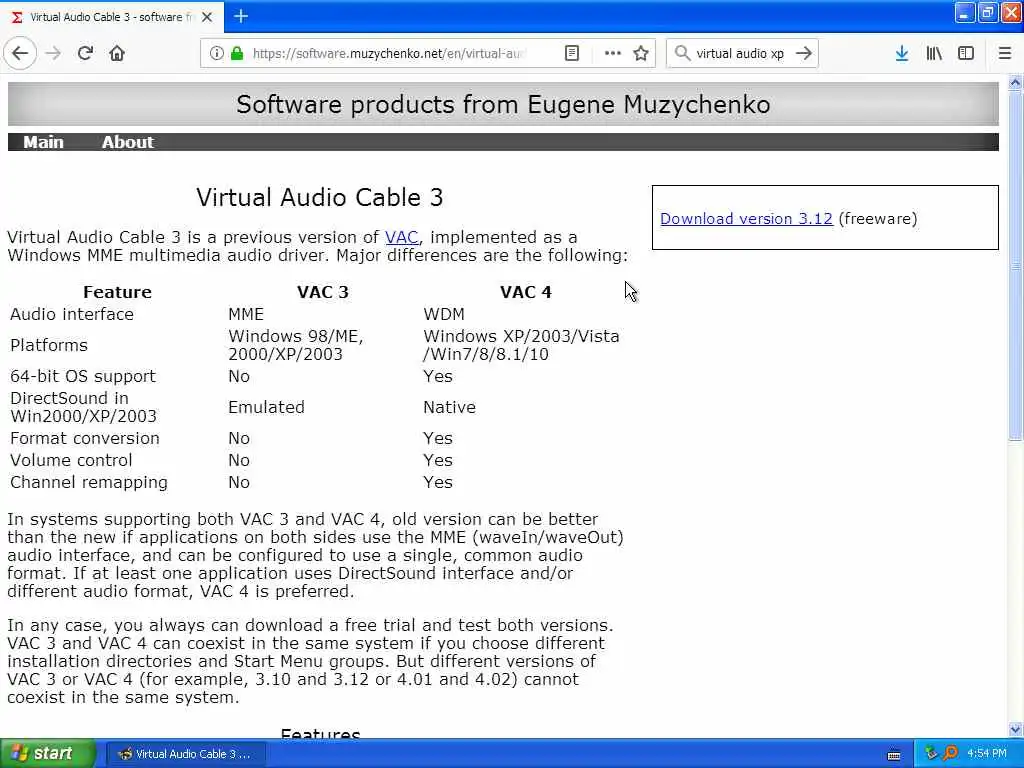The image size is (1024, 768).
Task: Click the 'Feature' column header
Action: click(117, 292)
